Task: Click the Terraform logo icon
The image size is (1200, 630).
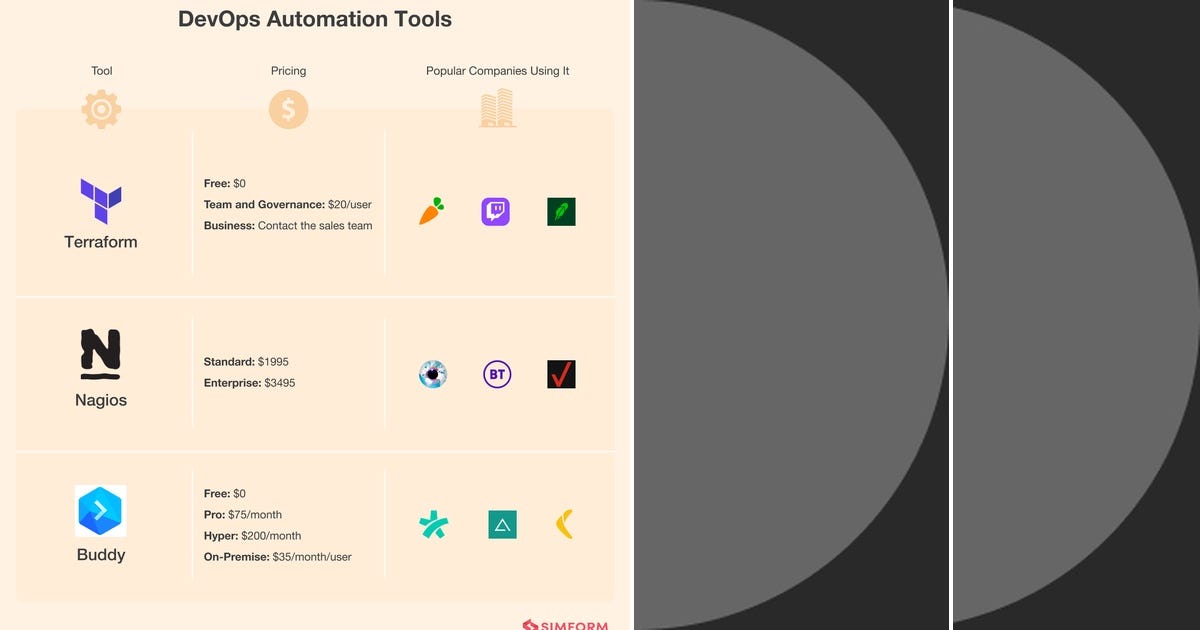Action: [100, 200]
